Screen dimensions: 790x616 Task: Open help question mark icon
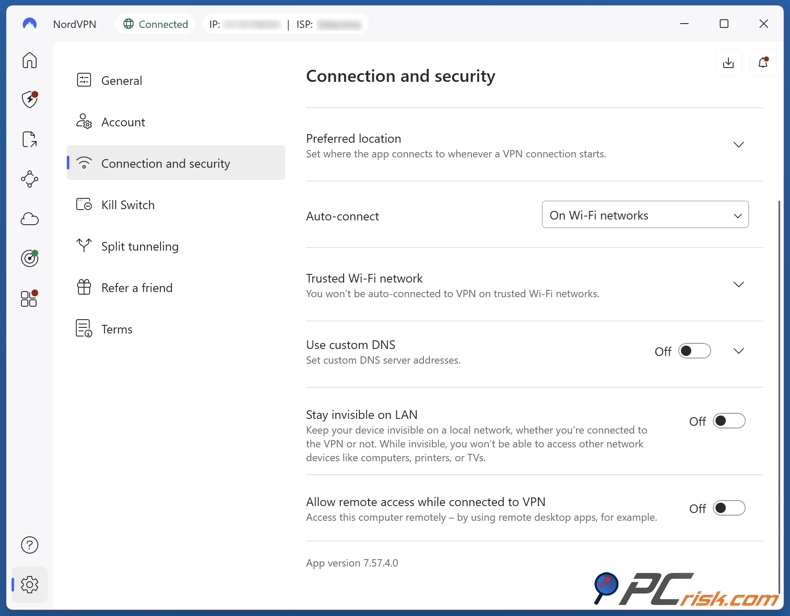pos(30,545)
